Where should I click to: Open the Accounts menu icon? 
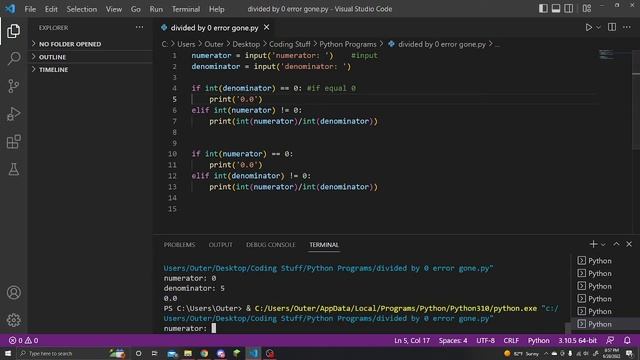(x=13, y=293)
